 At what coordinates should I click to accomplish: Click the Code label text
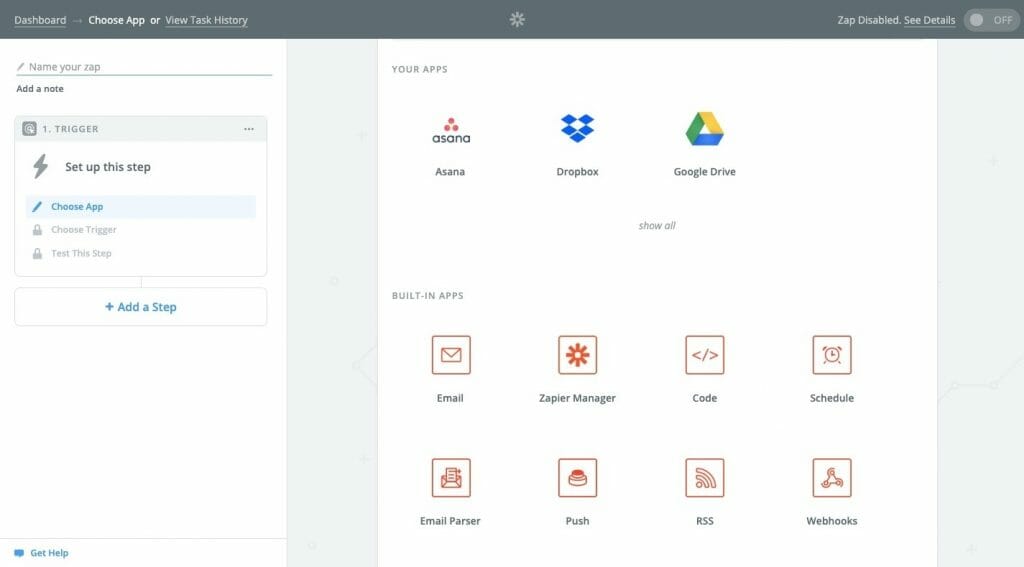(705, 398)
